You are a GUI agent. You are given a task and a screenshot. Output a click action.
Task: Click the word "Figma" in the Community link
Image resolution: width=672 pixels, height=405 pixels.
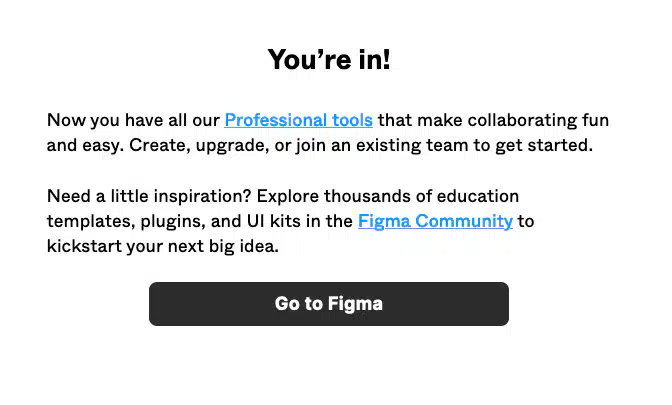[x=384, y=222]
